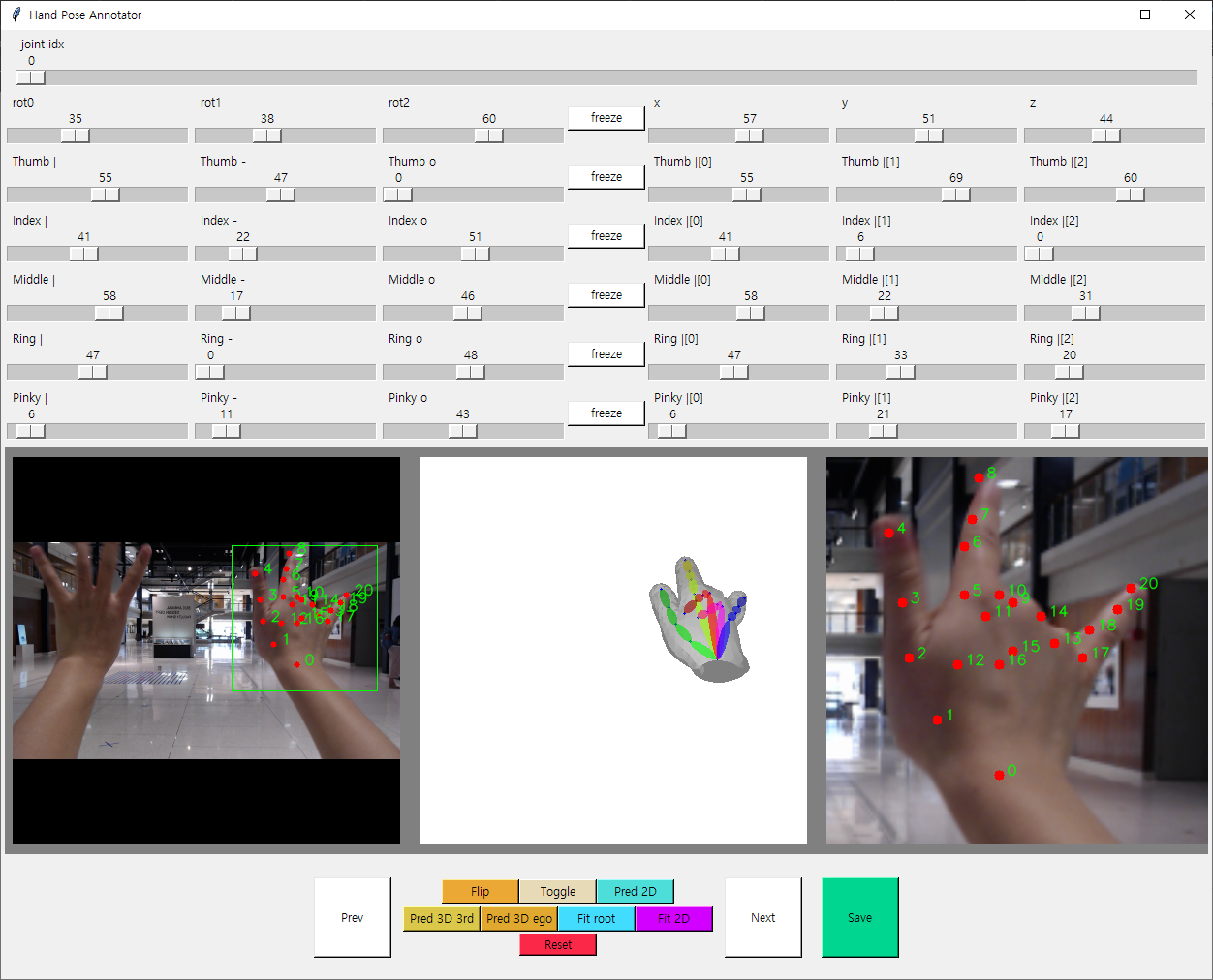
Task: Click the magenta Fit 2D button
Action: [x=673, y=918]
